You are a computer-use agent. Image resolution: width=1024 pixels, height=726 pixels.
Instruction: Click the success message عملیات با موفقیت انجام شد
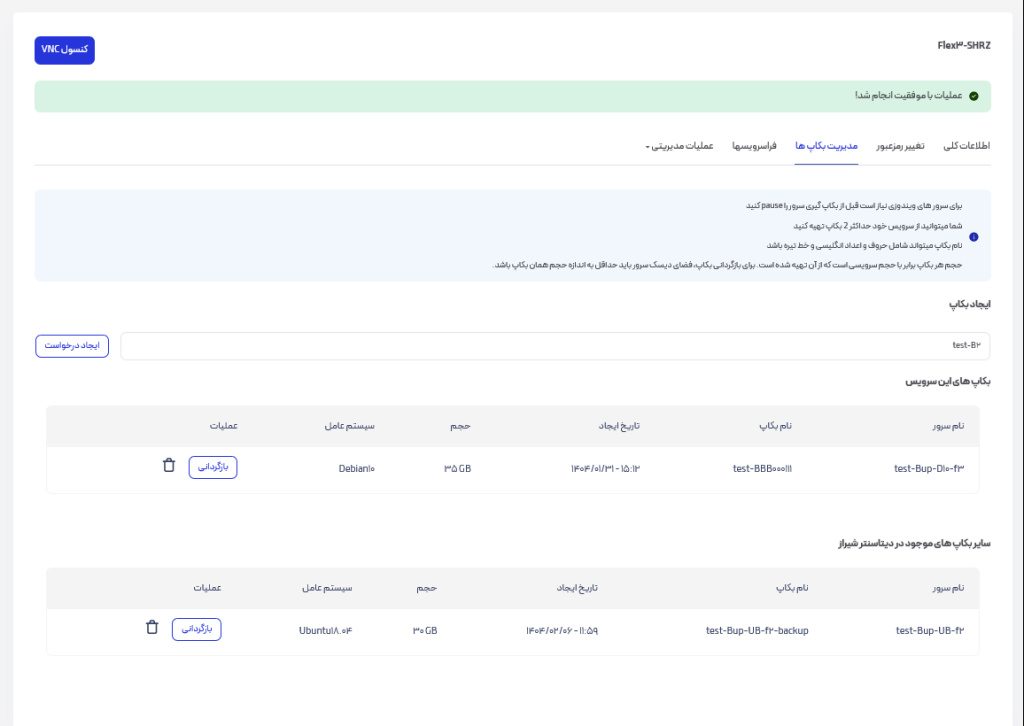(908, 96)
